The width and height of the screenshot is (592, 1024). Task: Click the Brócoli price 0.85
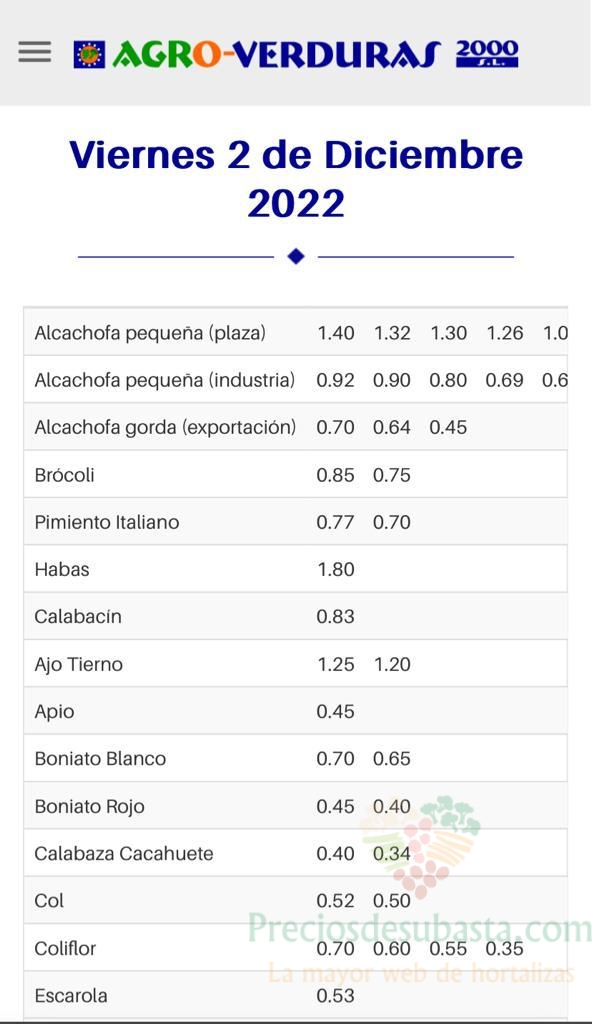click(x=335, y=475)
